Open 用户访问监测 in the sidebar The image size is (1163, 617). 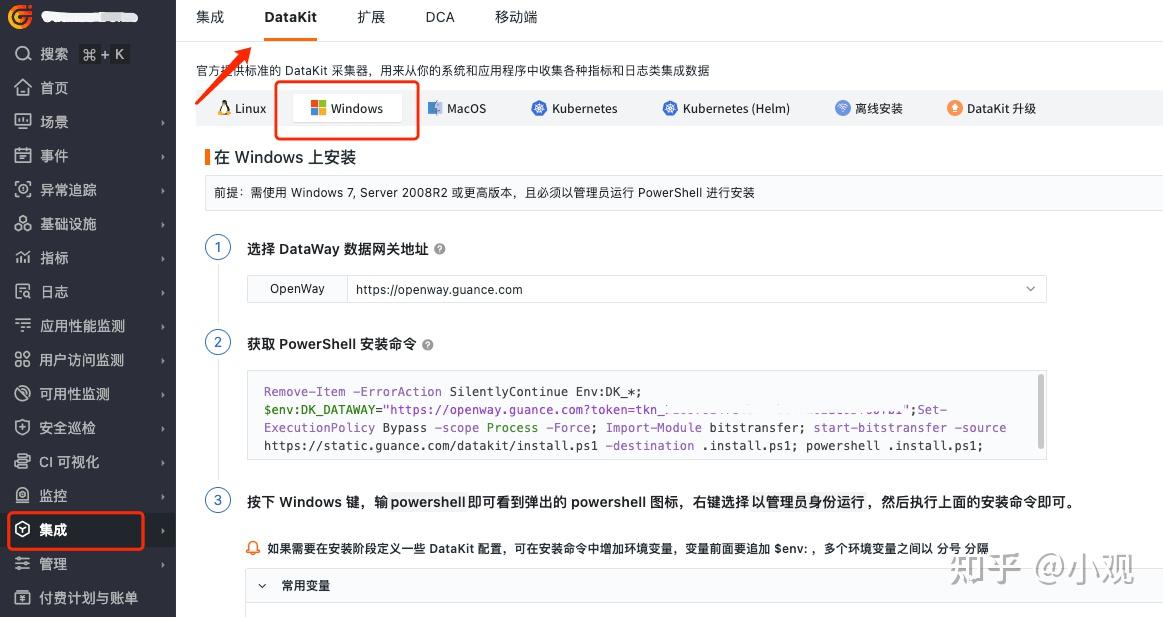[82, 360]
